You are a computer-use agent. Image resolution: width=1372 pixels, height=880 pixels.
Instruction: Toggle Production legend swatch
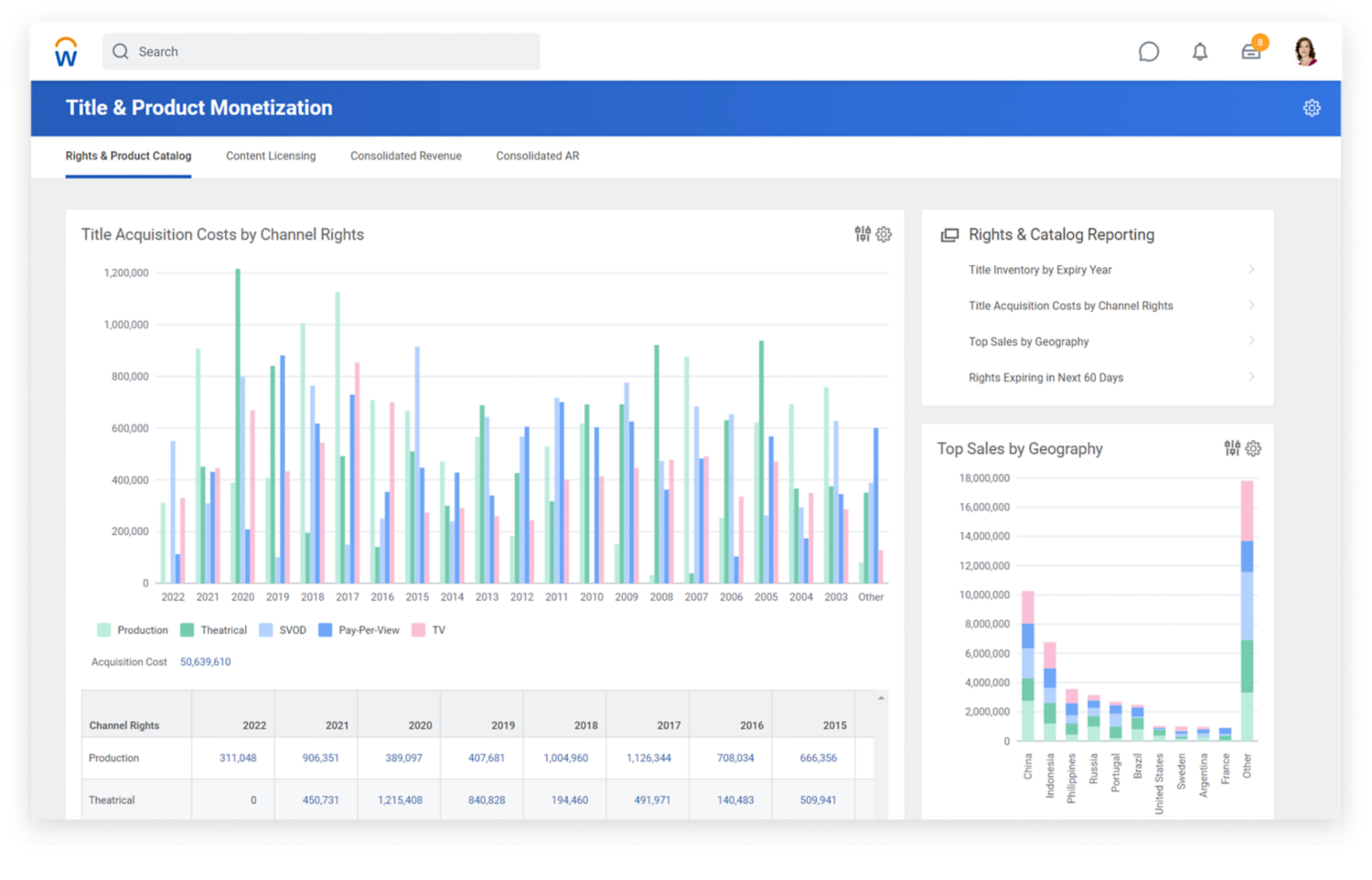point(104,630)
